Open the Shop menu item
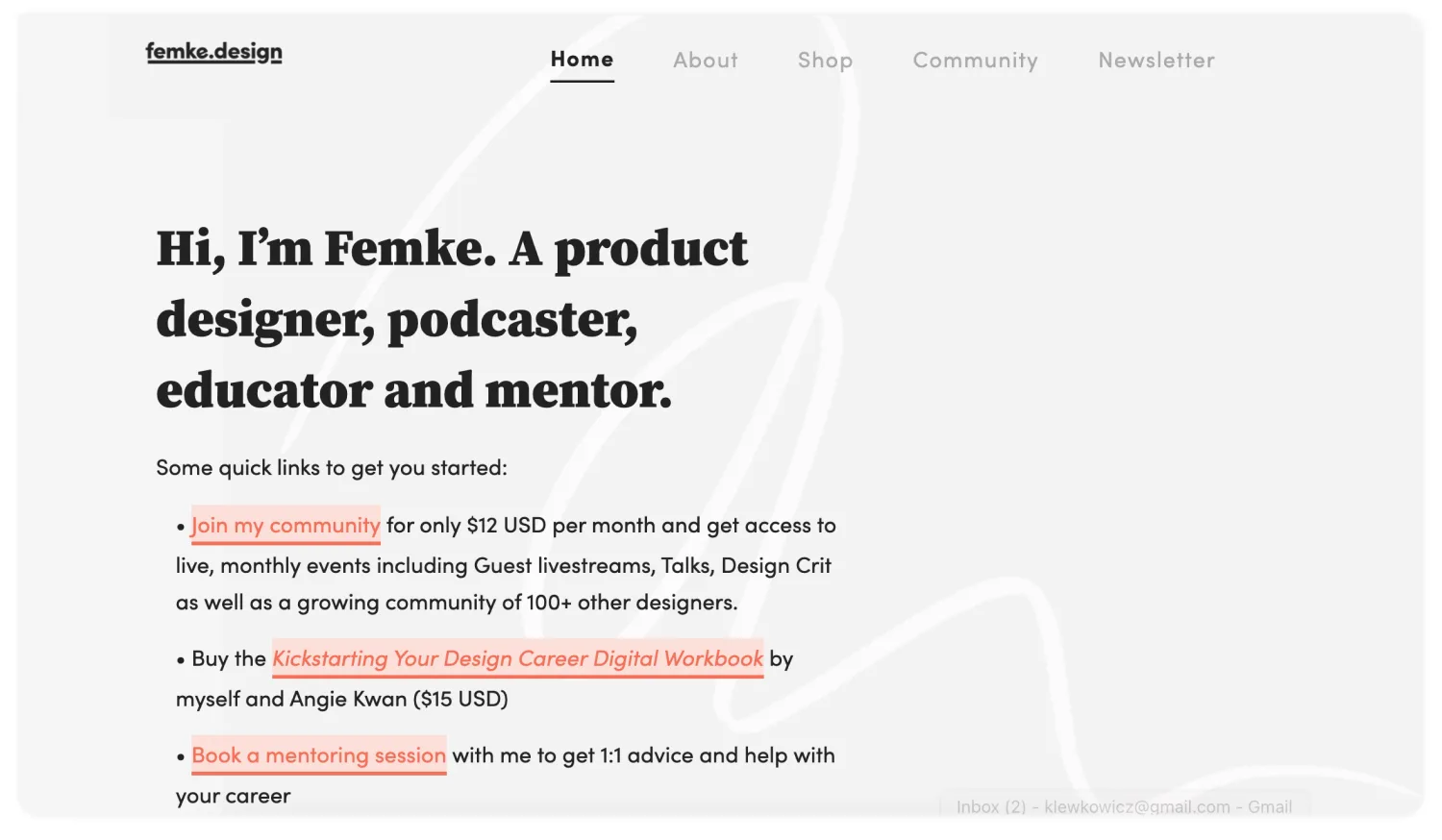Screen dimensions: 1442x840 click(825, 61)
